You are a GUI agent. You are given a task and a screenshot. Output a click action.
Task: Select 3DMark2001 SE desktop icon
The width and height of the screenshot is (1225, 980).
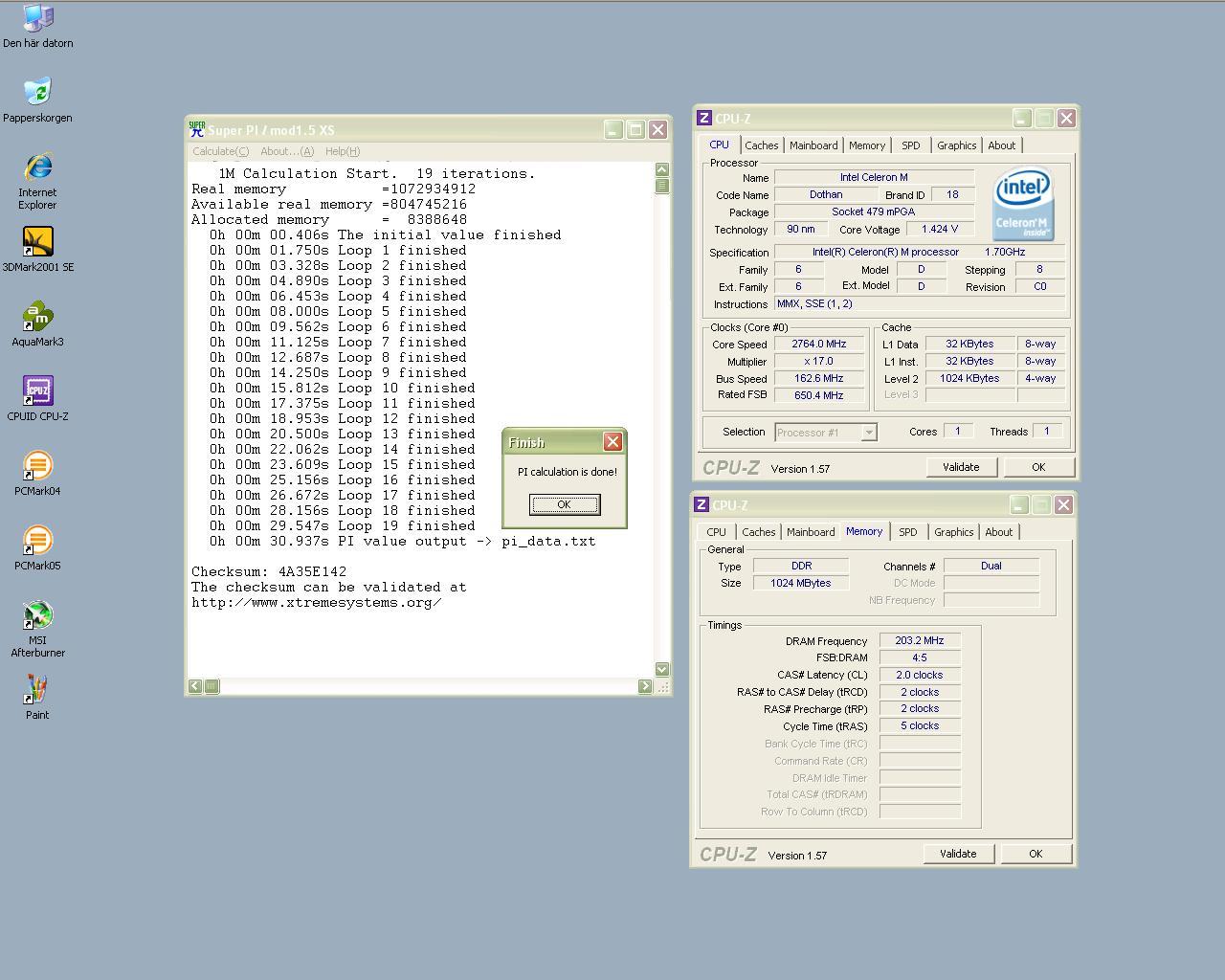(37, 249)
